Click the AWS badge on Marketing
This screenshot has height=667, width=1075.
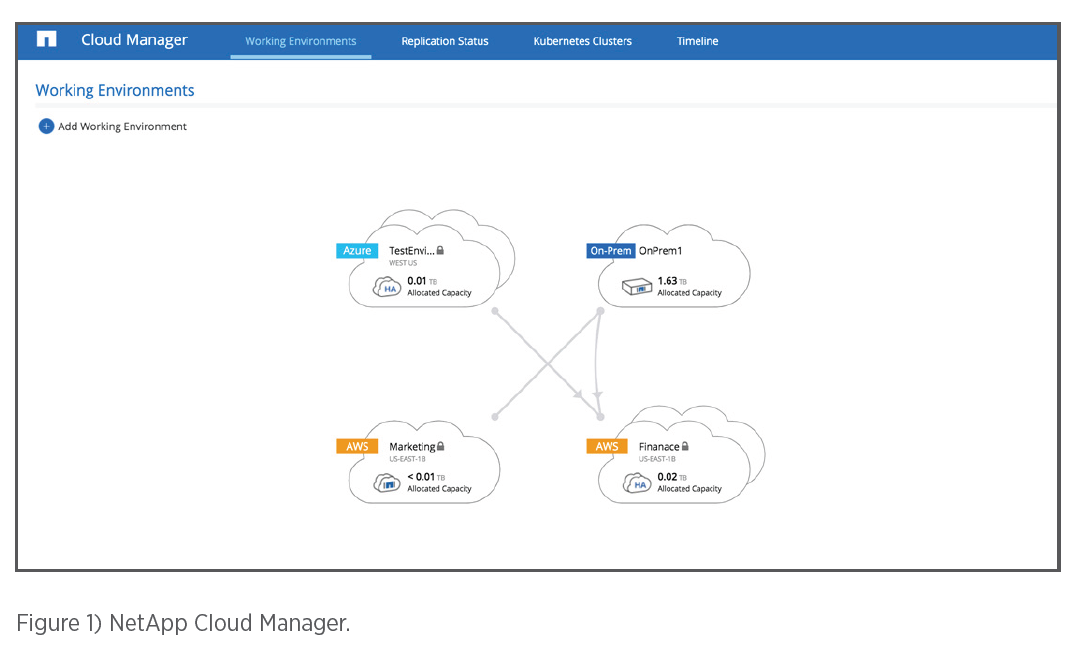[x=357, y=447]
